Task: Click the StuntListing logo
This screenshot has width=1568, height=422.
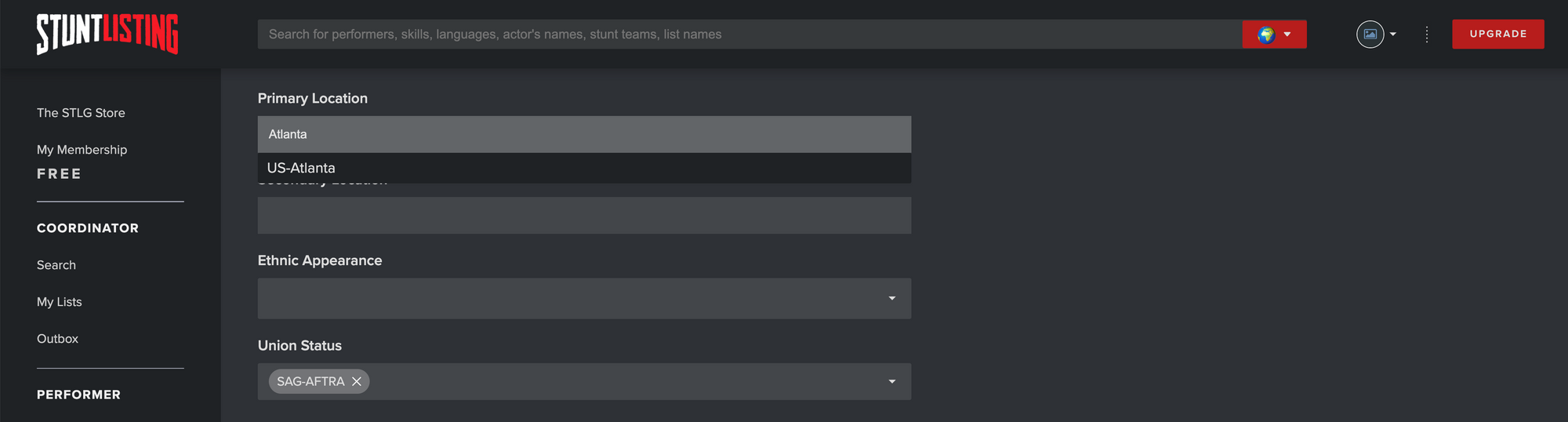Action: click(x=107, y=34)
